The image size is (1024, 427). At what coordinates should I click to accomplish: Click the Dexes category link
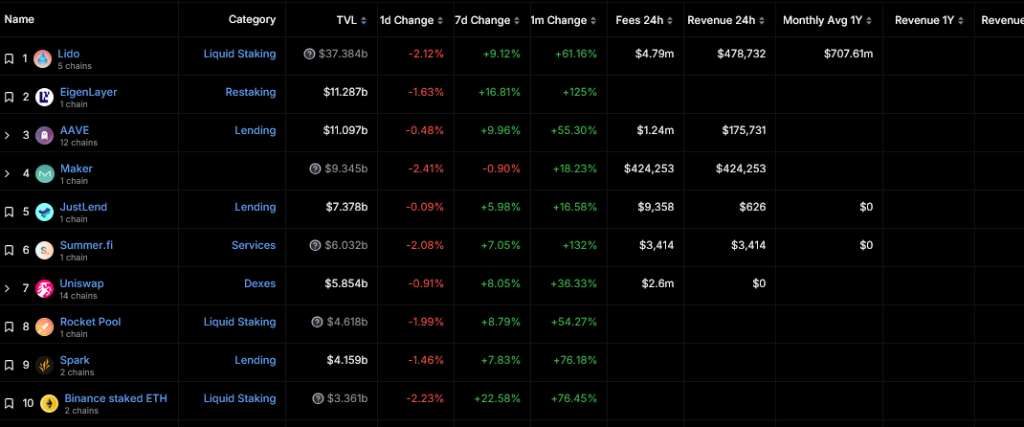(259, 284)
